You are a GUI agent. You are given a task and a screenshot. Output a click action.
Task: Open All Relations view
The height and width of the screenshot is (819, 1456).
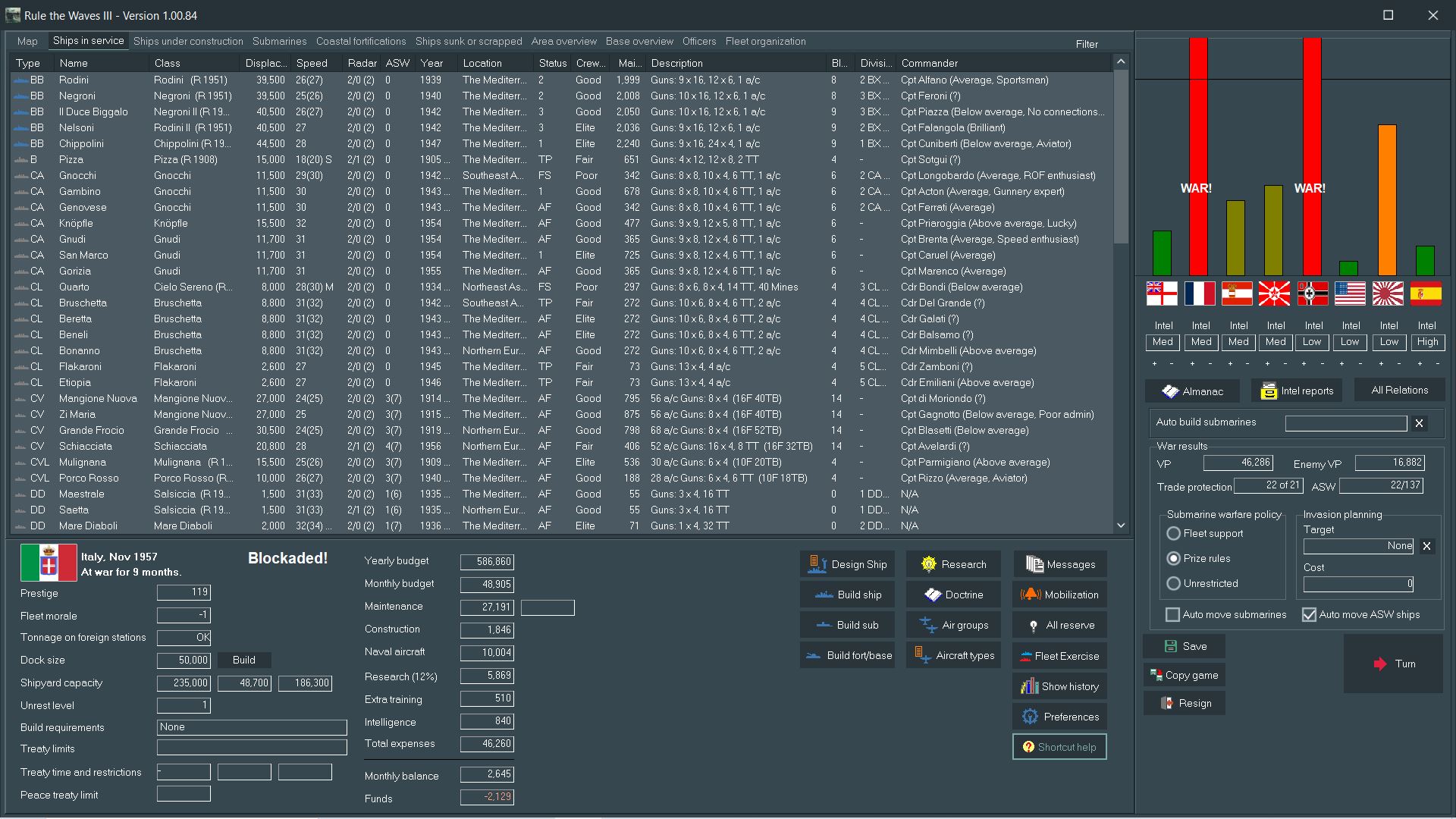[1399, 390]
